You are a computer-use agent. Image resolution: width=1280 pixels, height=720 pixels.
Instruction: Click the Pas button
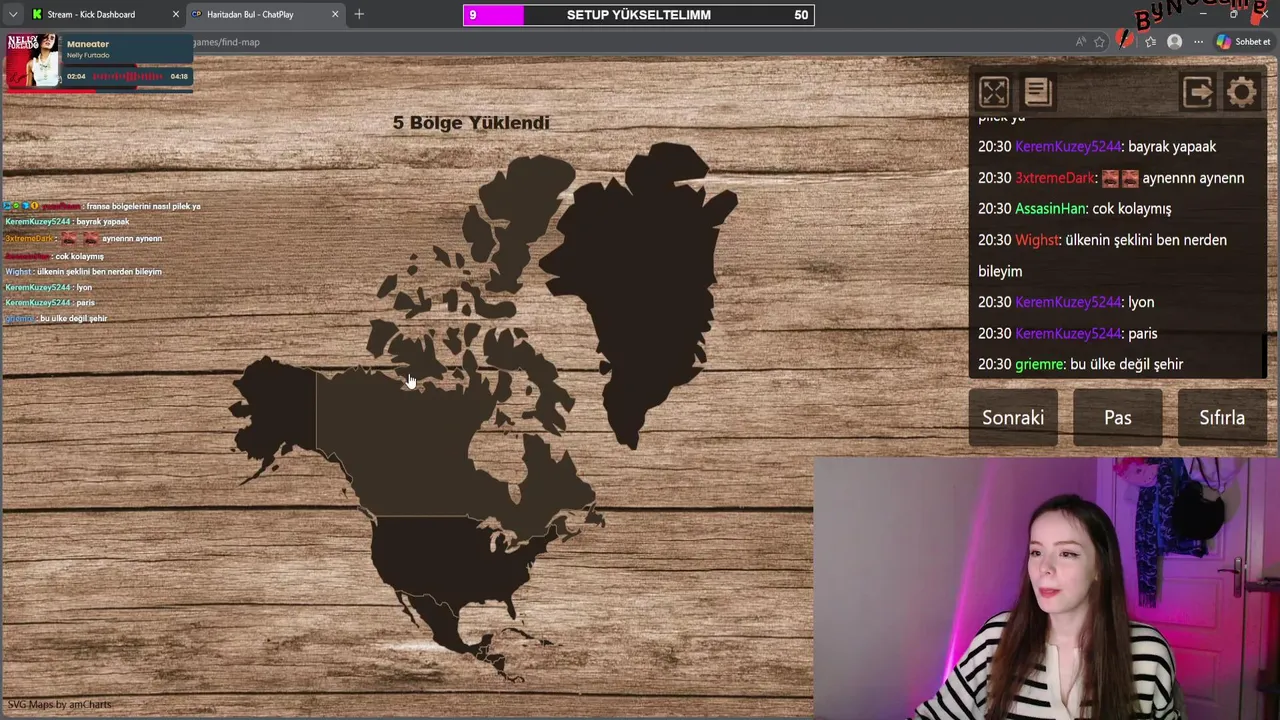click(1118, 418)
